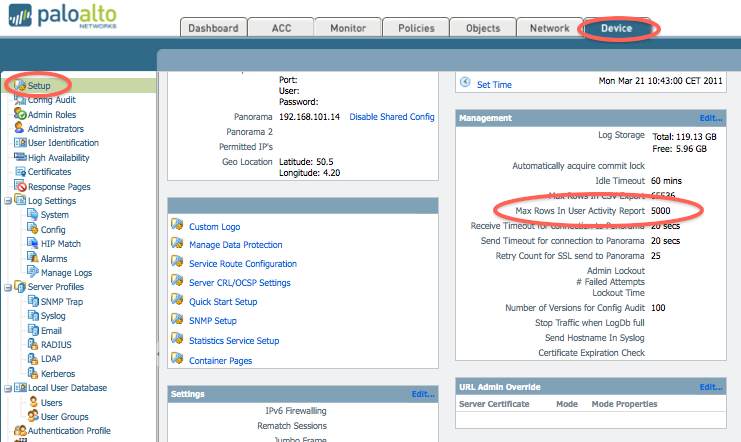Viewport: 741px width, 442px height.
Task: Open the Monitor tab
Action: pos(348,28)
